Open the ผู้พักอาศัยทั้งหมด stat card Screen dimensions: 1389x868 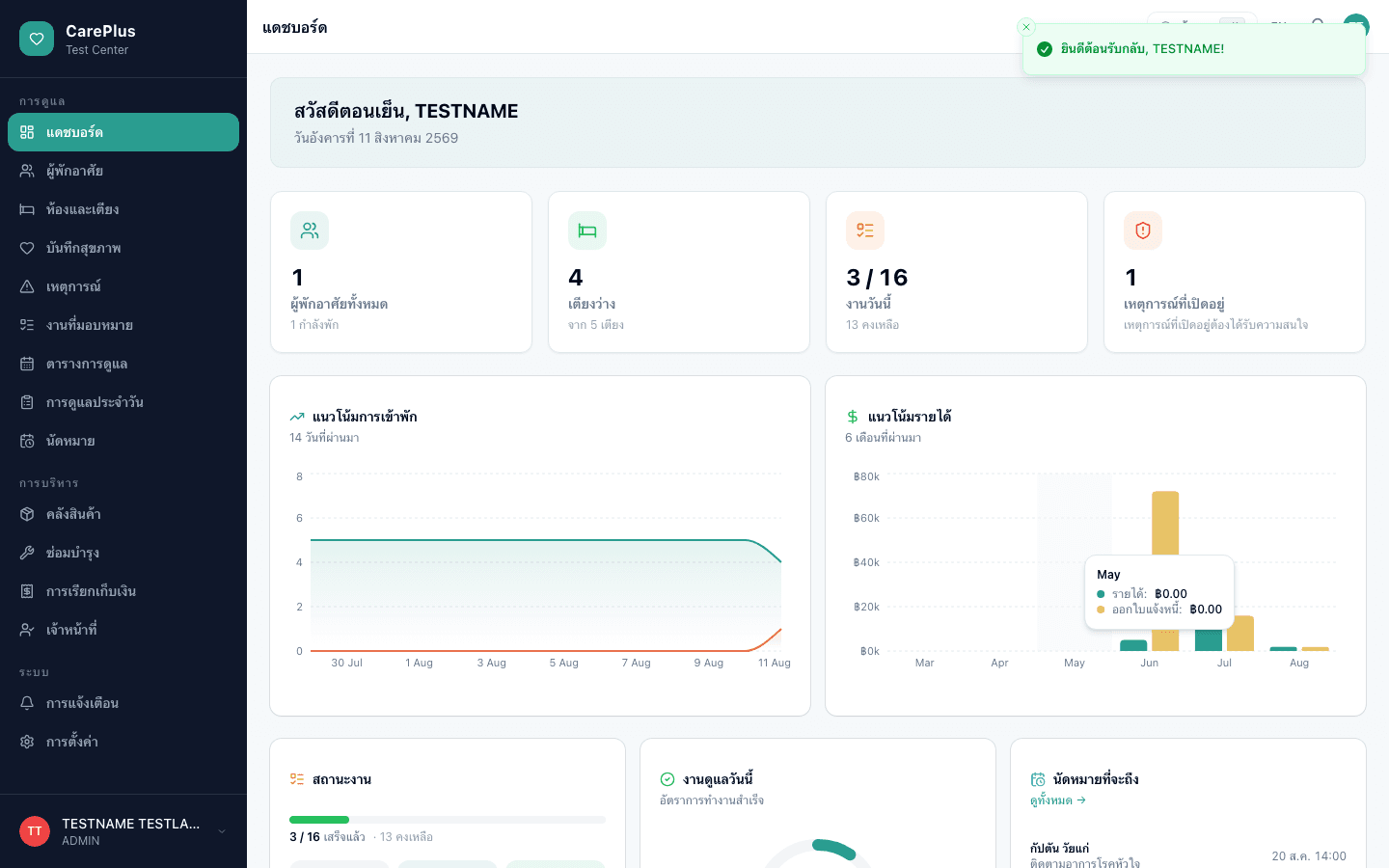click(401, 272)
